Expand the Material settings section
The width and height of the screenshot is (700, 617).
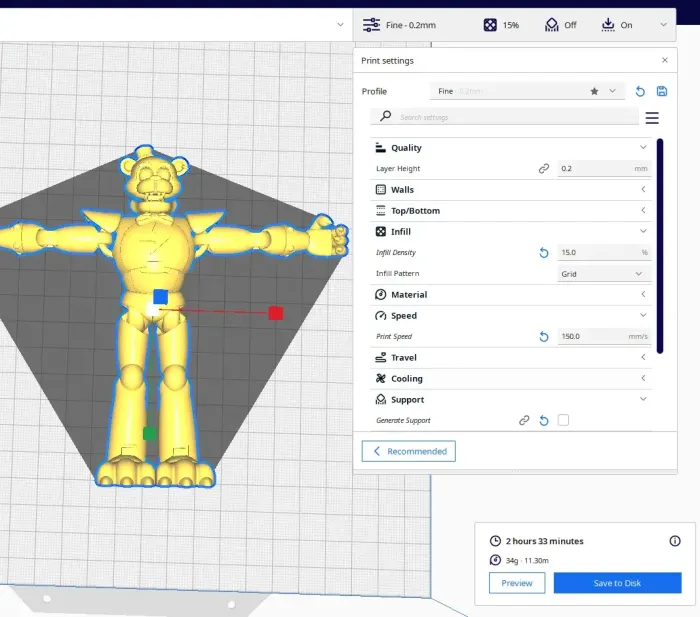click(x=510, y=295)
